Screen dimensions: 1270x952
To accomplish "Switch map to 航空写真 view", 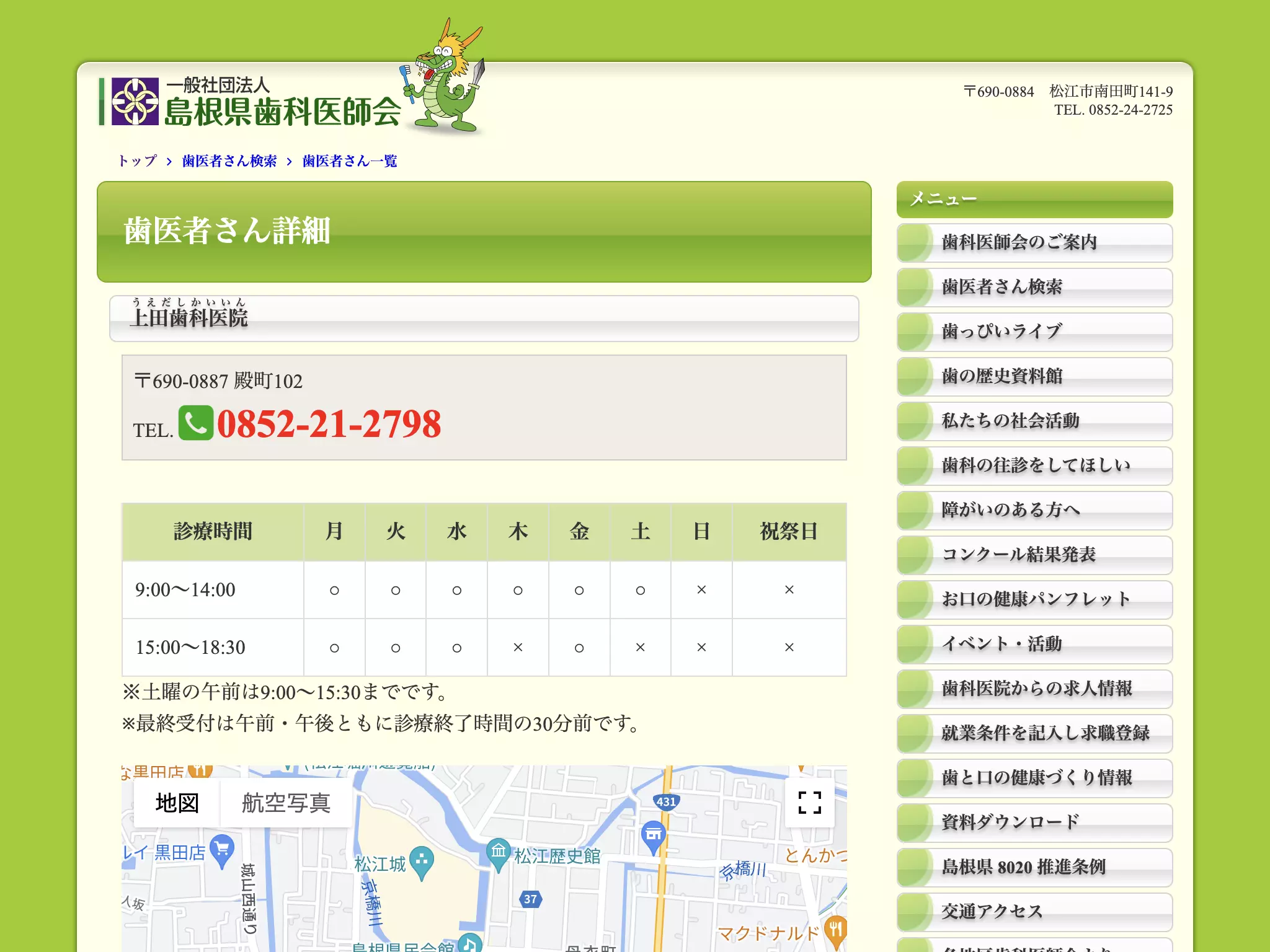I will pyautogui.click(x=286, y=803).
